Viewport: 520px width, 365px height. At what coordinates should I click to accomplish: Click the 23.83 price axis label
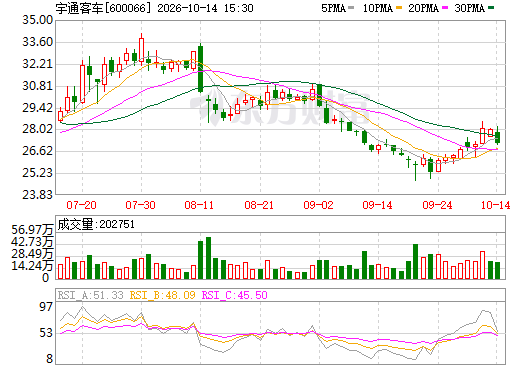click(x=37, y=194)
